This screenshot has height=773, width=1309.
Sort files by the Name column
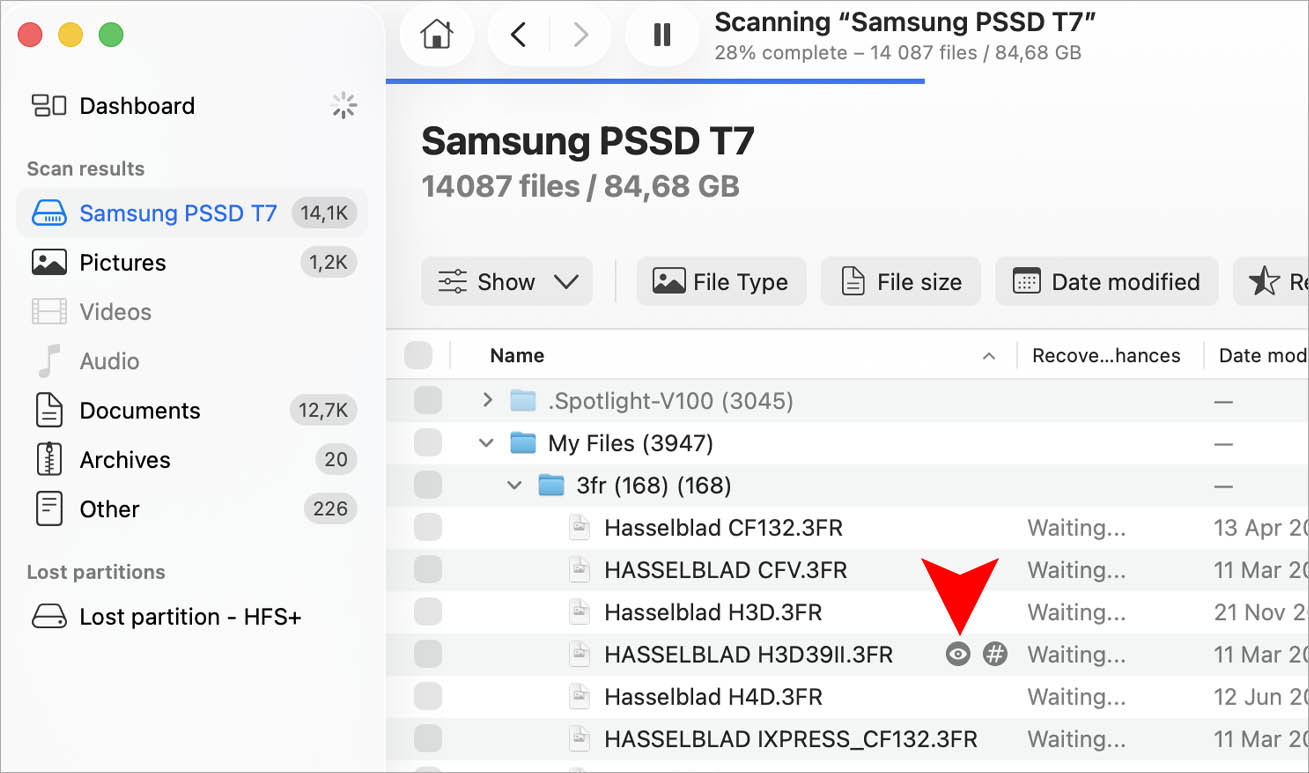pyautogui.click(x=516, y=355)
